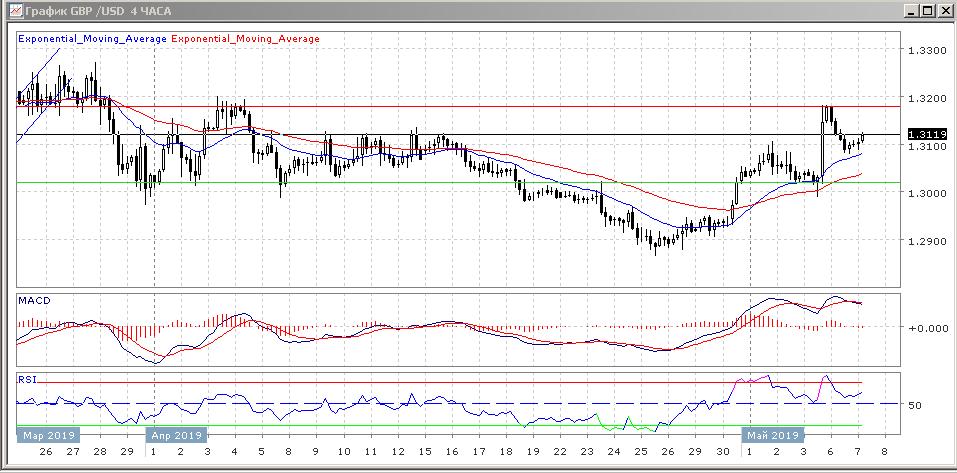Select the Мар 2019 month marker
Image resolution: width=957 pixels, height=473 pixels.
click(46, 436)
